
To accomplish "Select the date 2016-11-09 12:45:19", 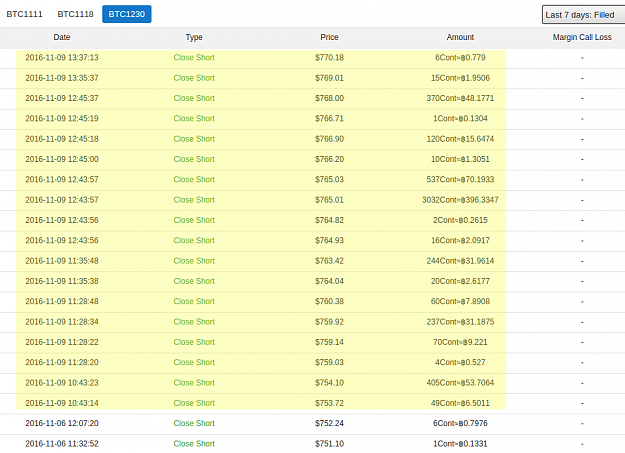I will point(62,118).
